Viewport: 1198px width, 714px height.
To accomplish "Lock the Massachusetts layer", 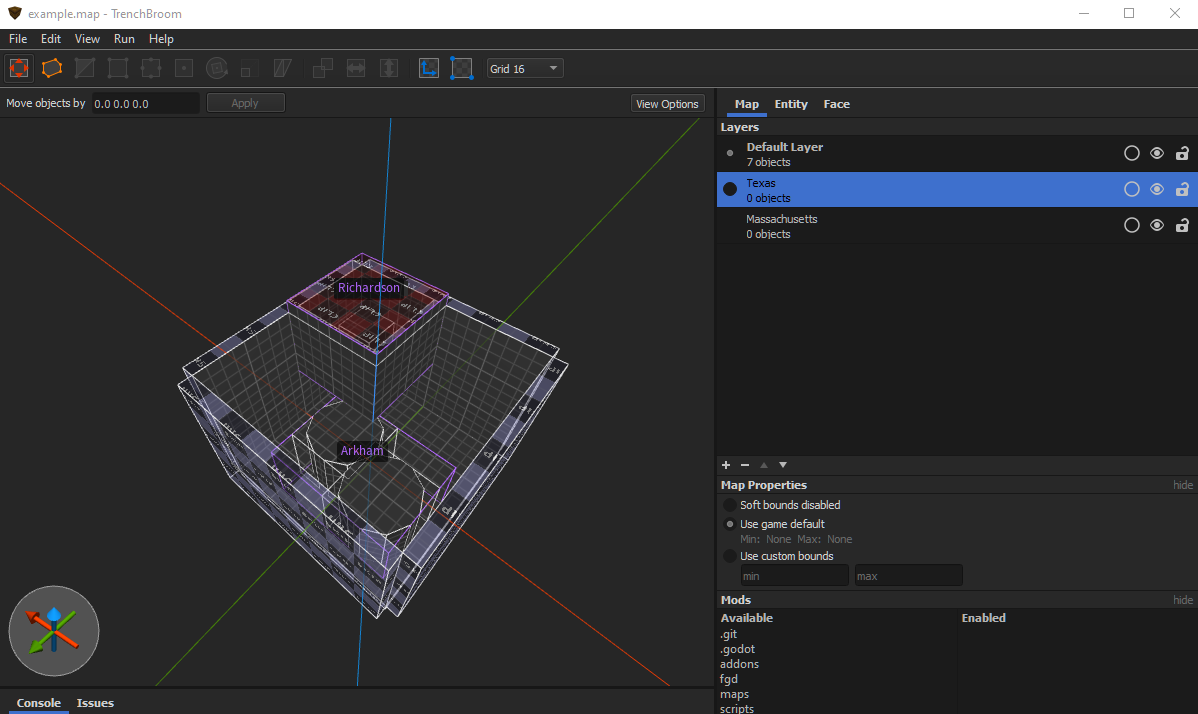I will click(x=1182, y=225).
